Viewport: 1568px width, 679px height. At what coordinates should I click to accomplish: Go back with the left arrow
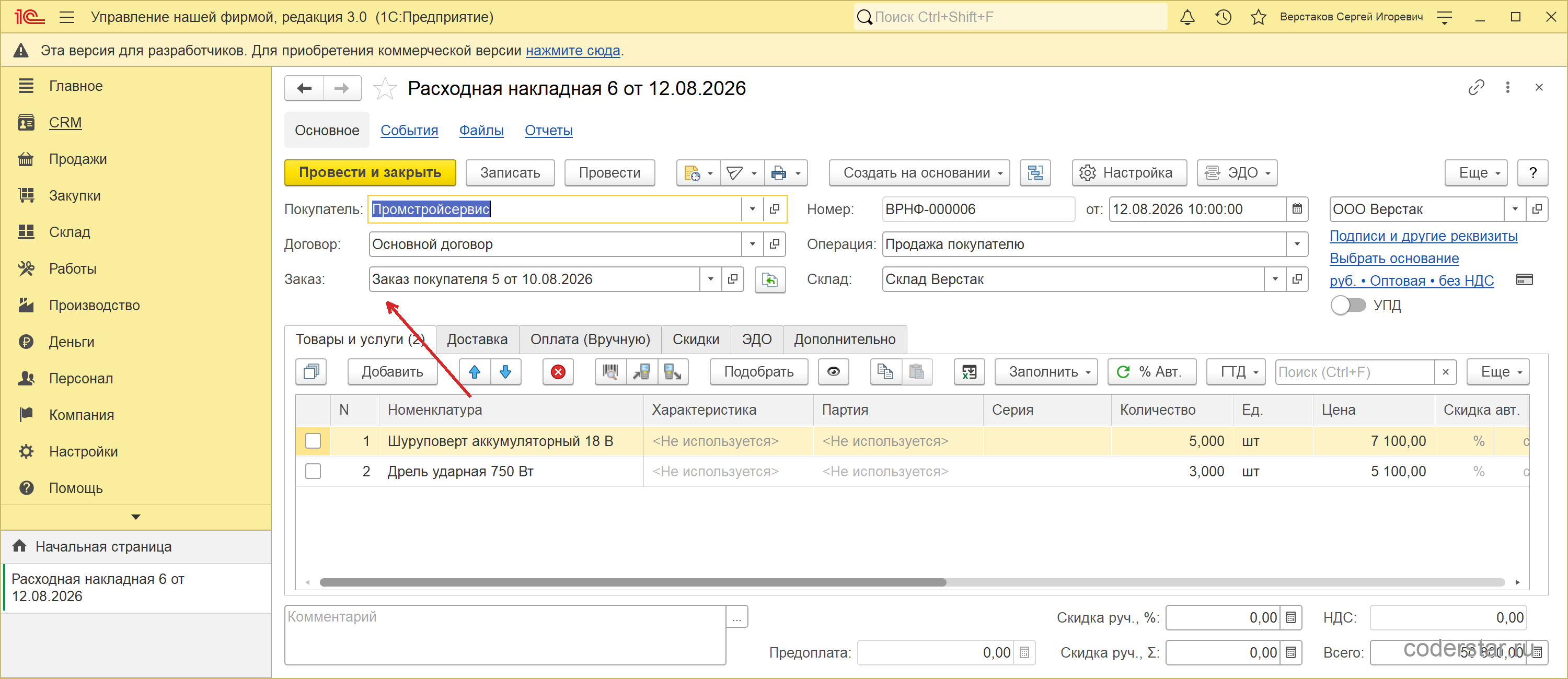(x=304, y=88)
